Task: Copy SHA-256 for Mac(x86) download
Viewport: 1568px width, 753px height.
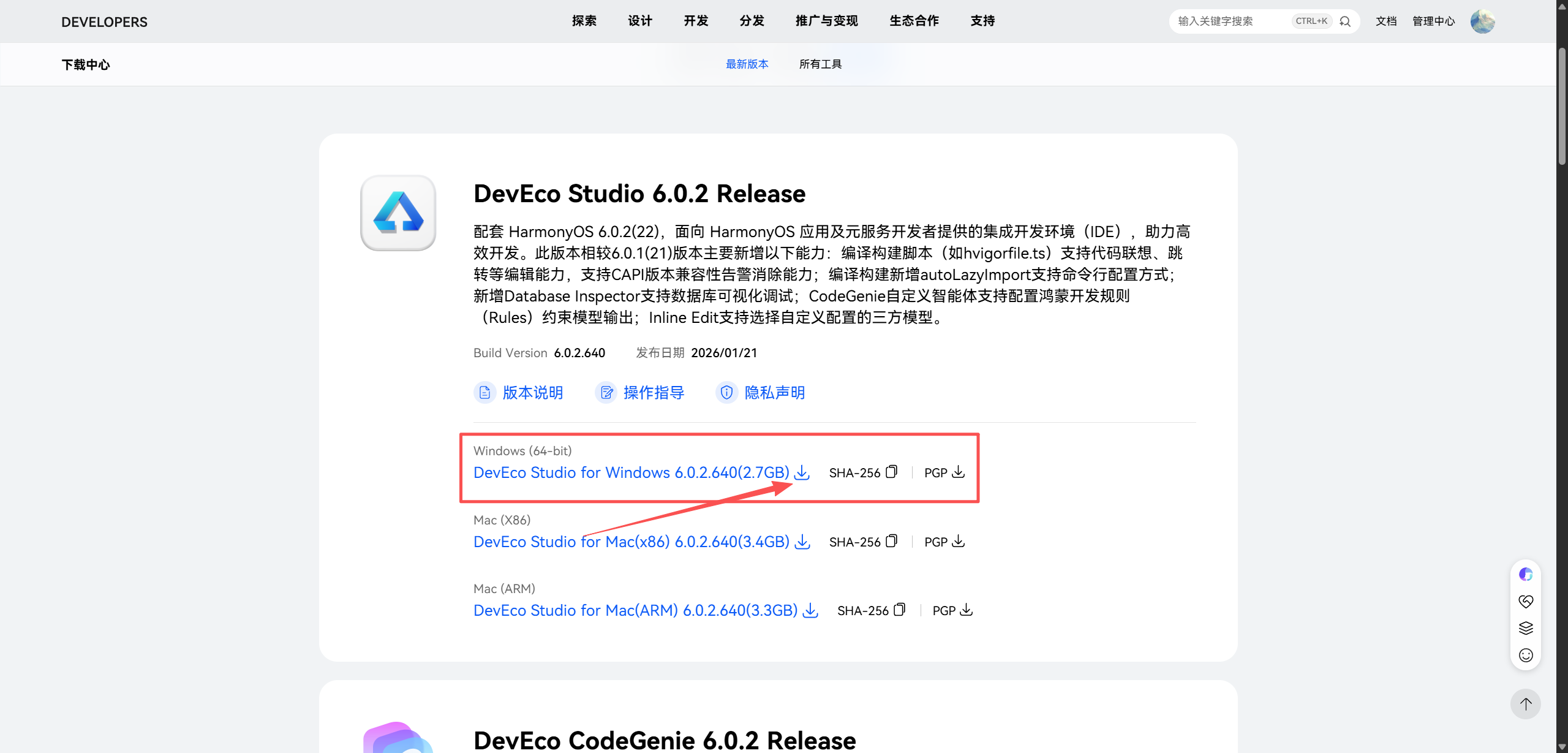Action: [x=892, y=541]
